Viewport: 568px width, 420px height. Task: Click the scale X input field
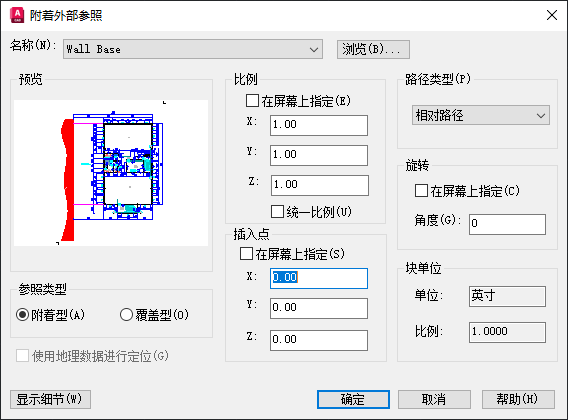click(x=319, y=125)
